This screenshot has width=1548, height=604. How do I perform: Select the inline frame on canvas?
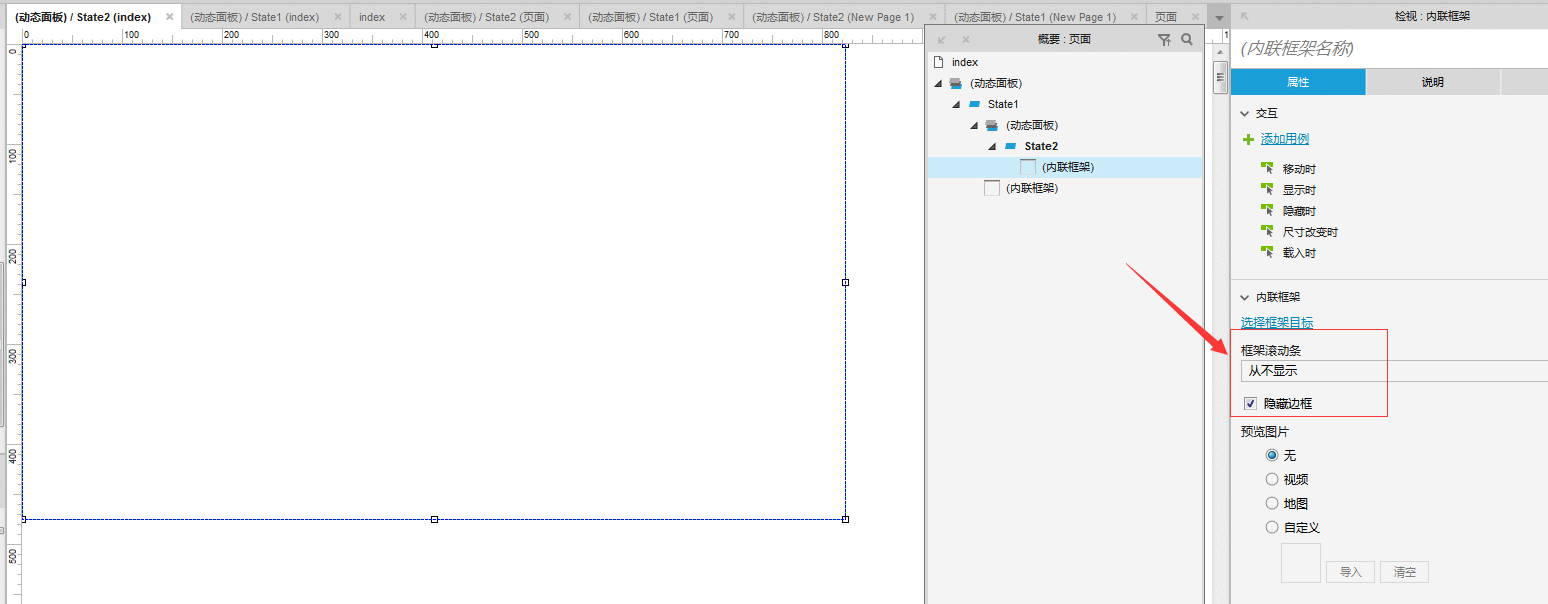[x=434, y=282]
